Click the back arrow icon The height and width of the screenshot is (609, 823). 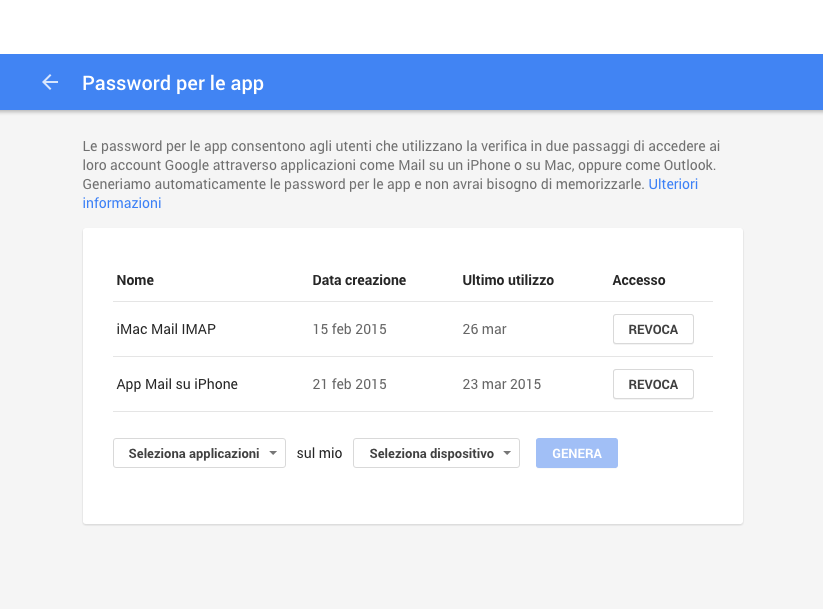[x=50, y=82]
